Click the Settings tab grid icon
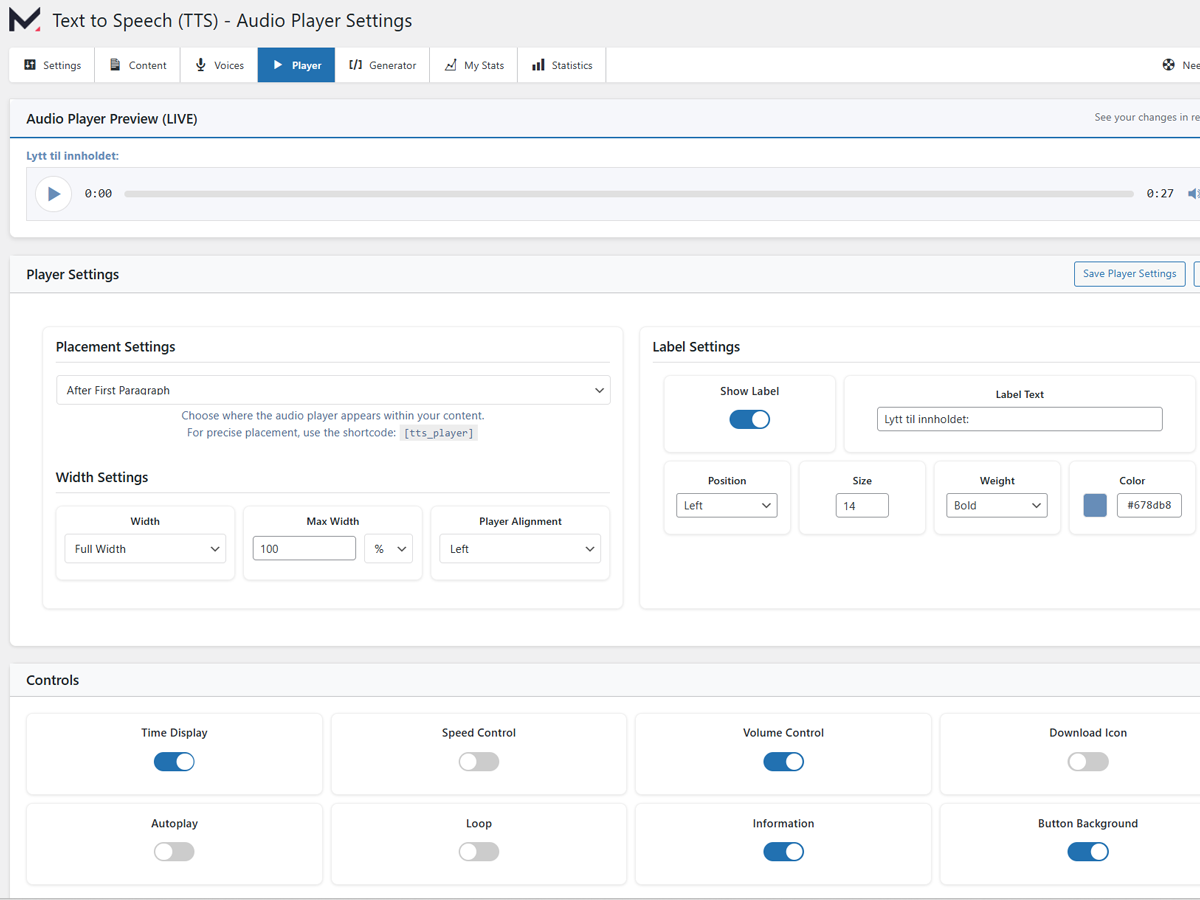 point(30,65)
